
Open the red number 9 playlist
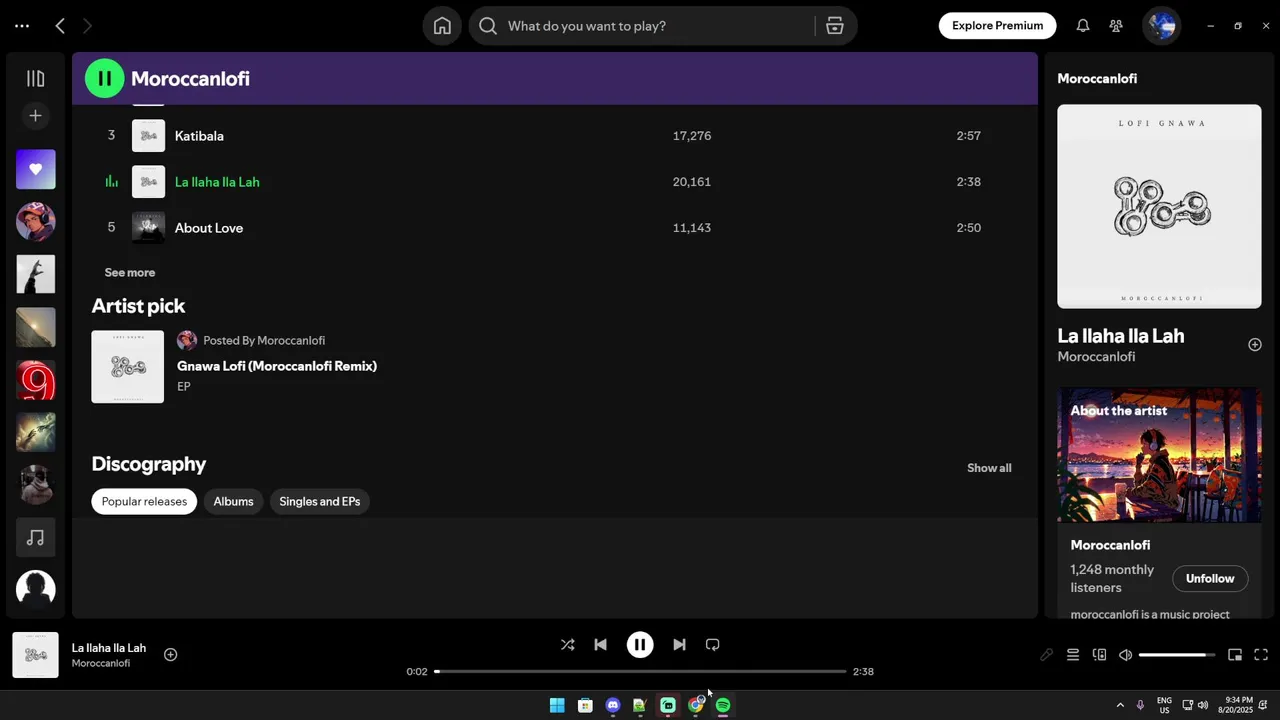[x=35, y=380]
